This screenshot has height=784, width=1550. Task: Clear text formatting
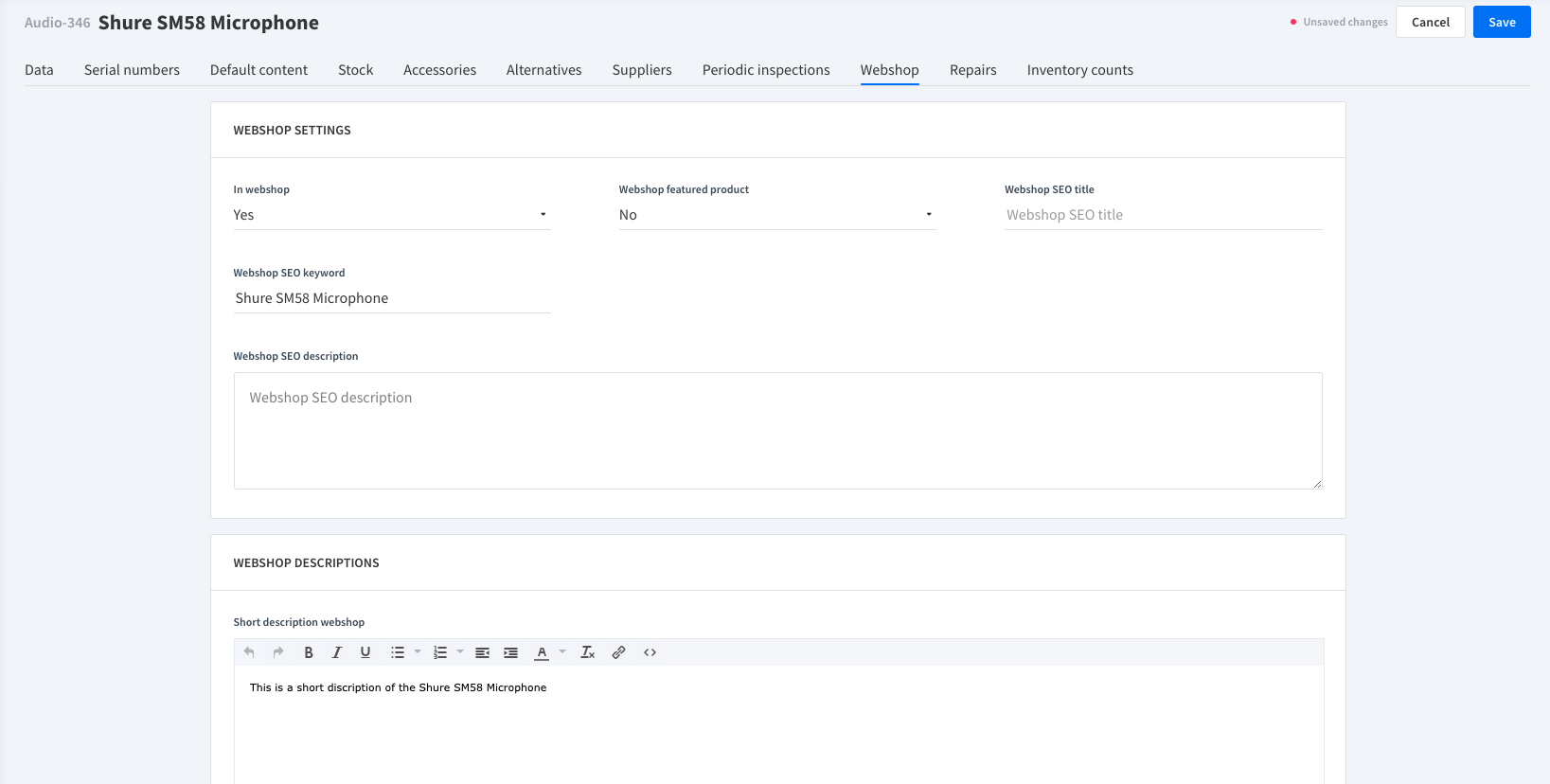[x=588, y=652]
